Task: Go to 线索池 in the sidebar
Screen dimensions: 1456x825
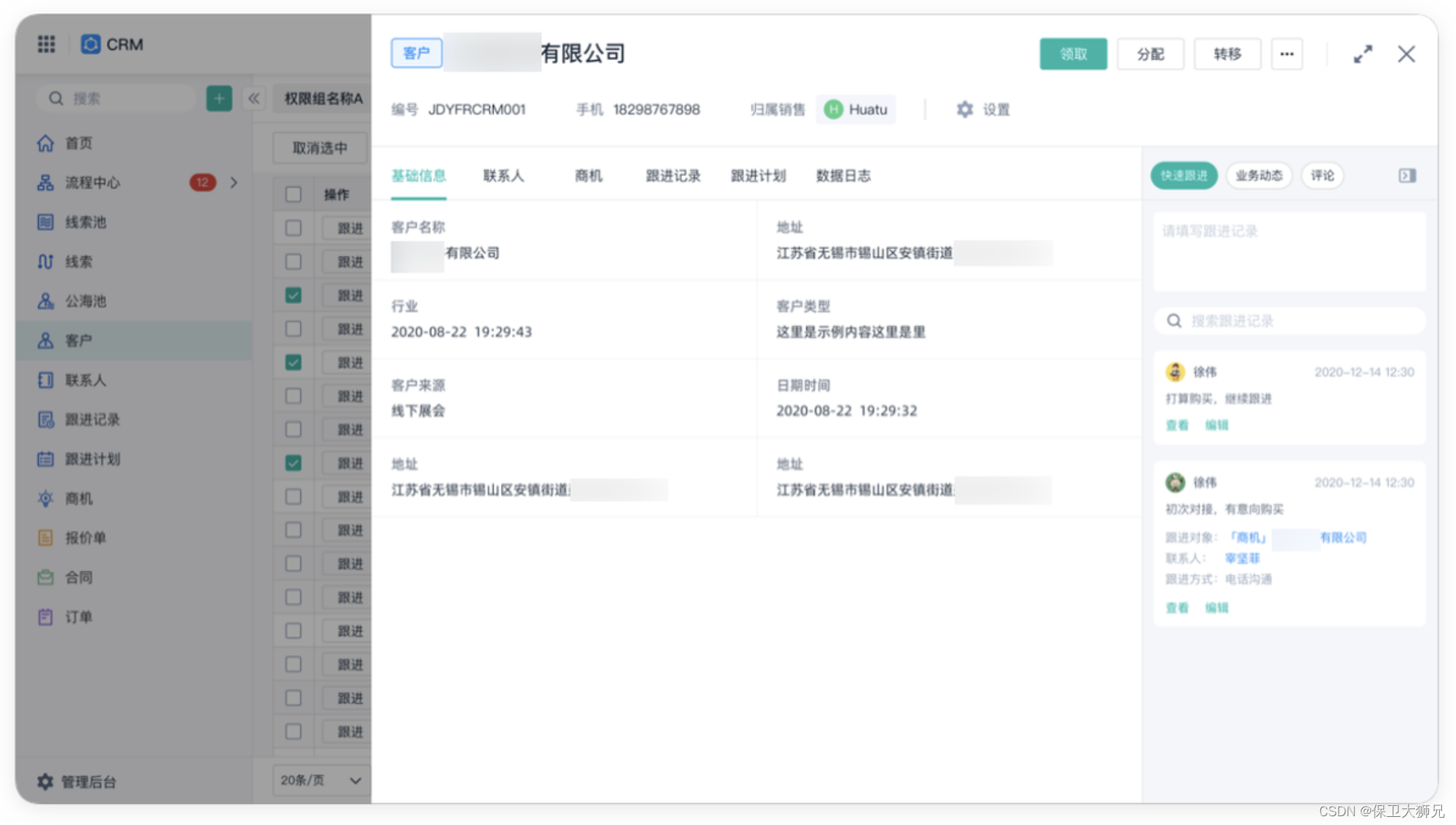Action: point(85,222)
